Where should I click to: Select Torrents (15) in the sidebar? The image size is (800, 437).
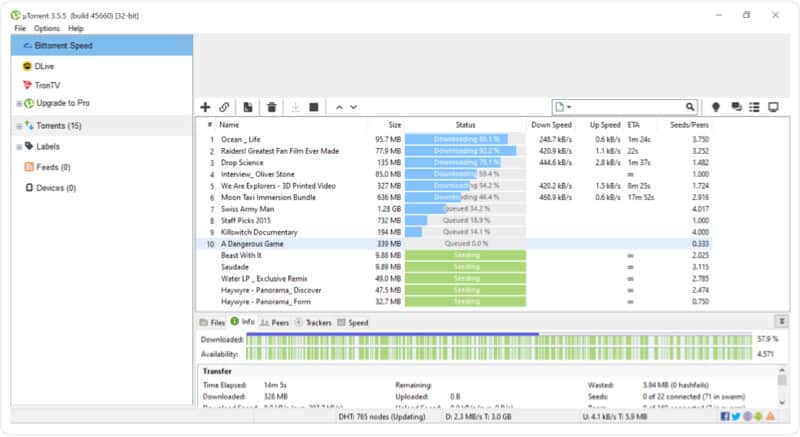[59, 125]
